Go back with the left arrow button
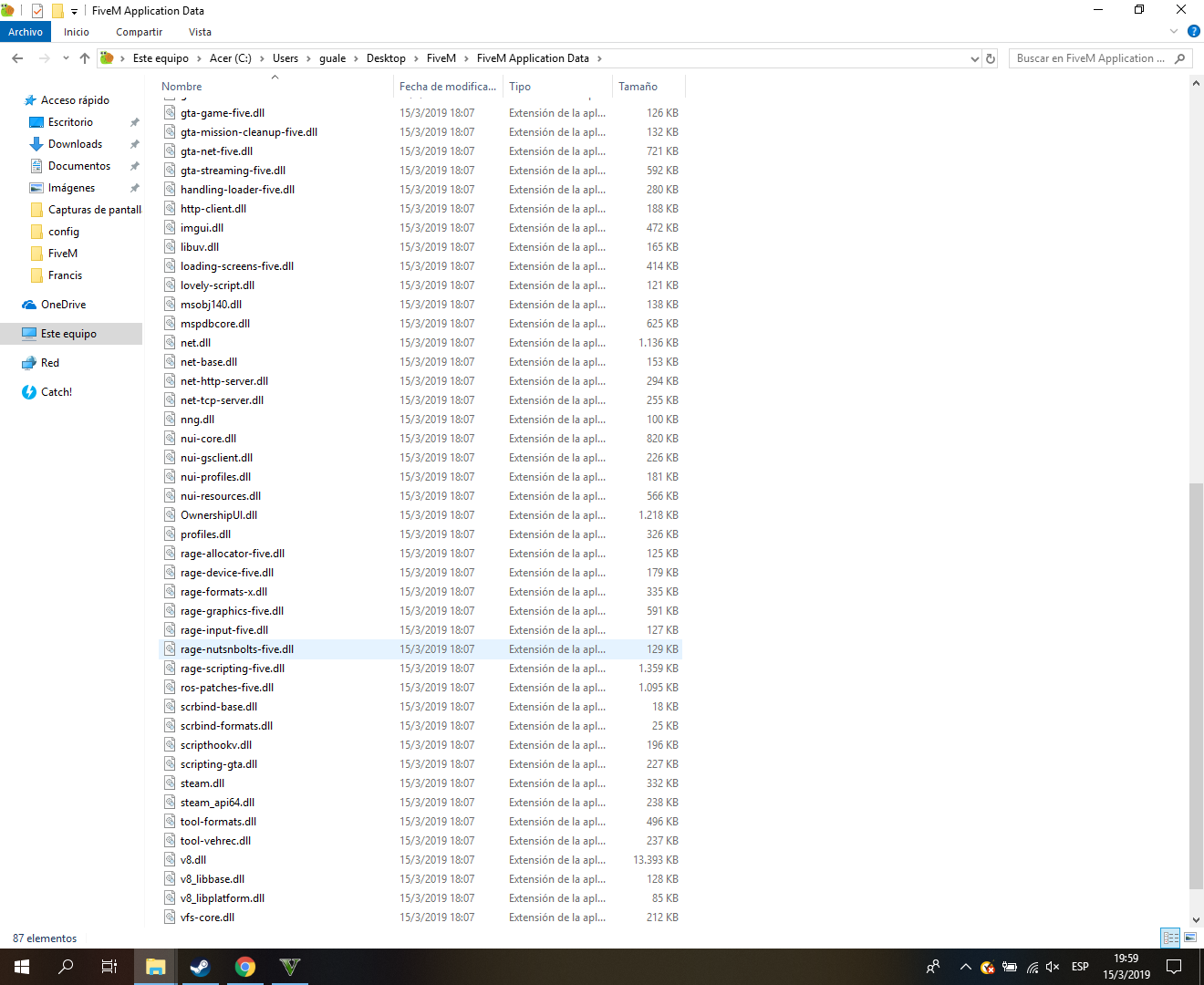Screen dimensions: 1204x985 tap(17, 58)
